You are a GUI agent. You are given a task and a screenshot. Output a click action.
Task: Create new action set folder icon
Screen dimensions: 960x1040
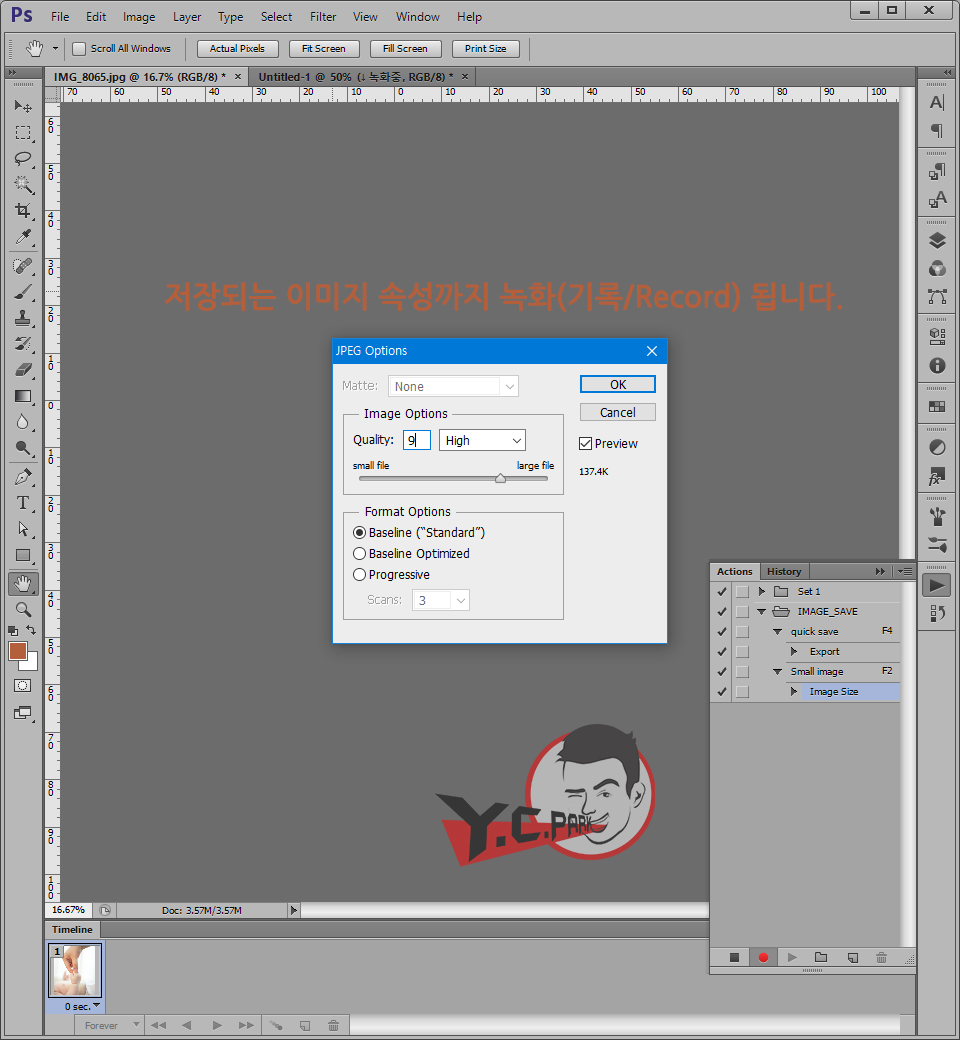tap(821, 957)
